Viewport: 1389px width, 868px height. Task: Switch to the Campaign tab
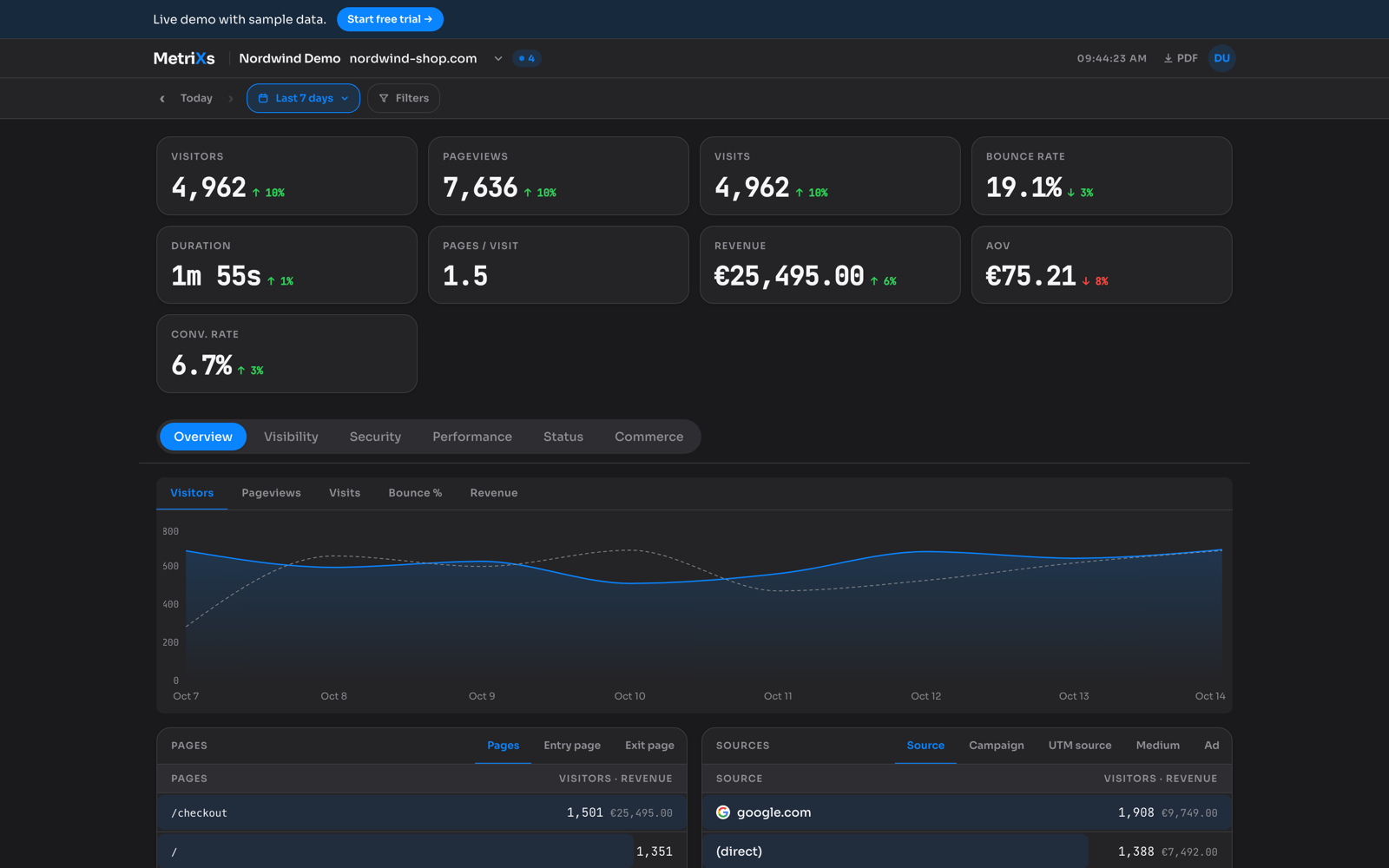(x=997, y=746)
